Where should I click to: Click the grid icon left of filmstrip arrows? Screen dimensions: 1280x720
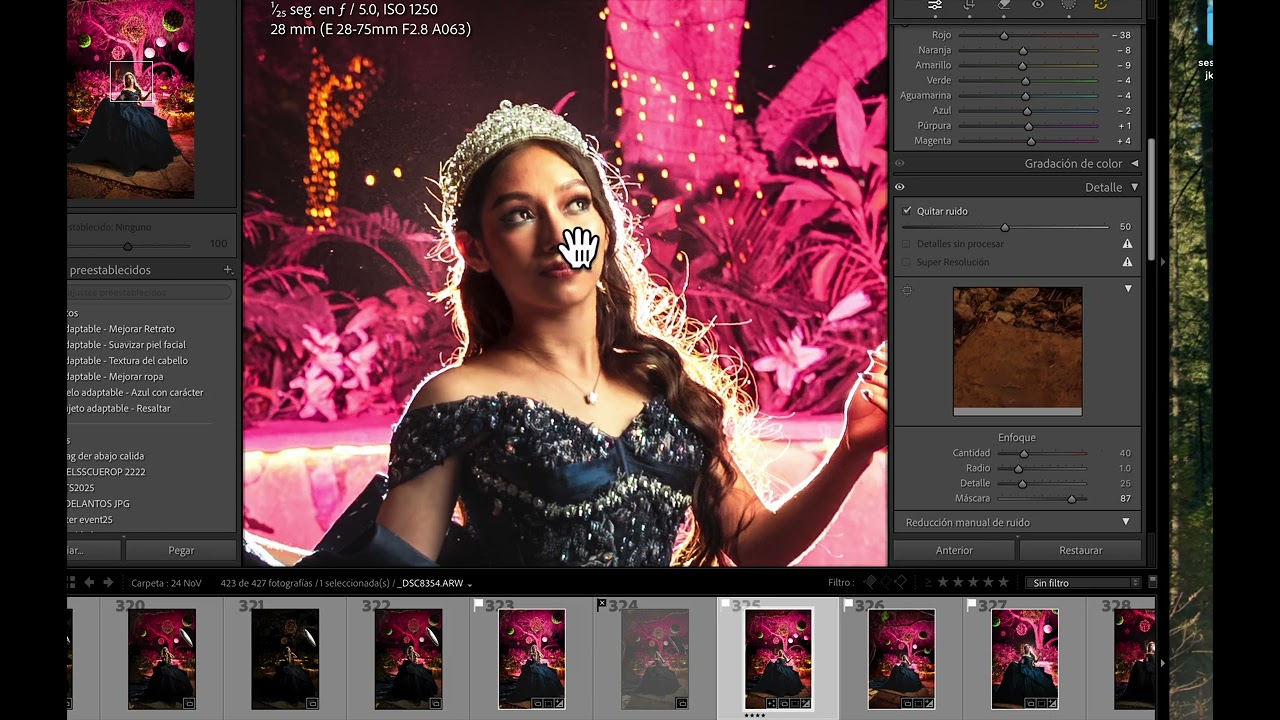pyautogui.click(x=71, y=582)
